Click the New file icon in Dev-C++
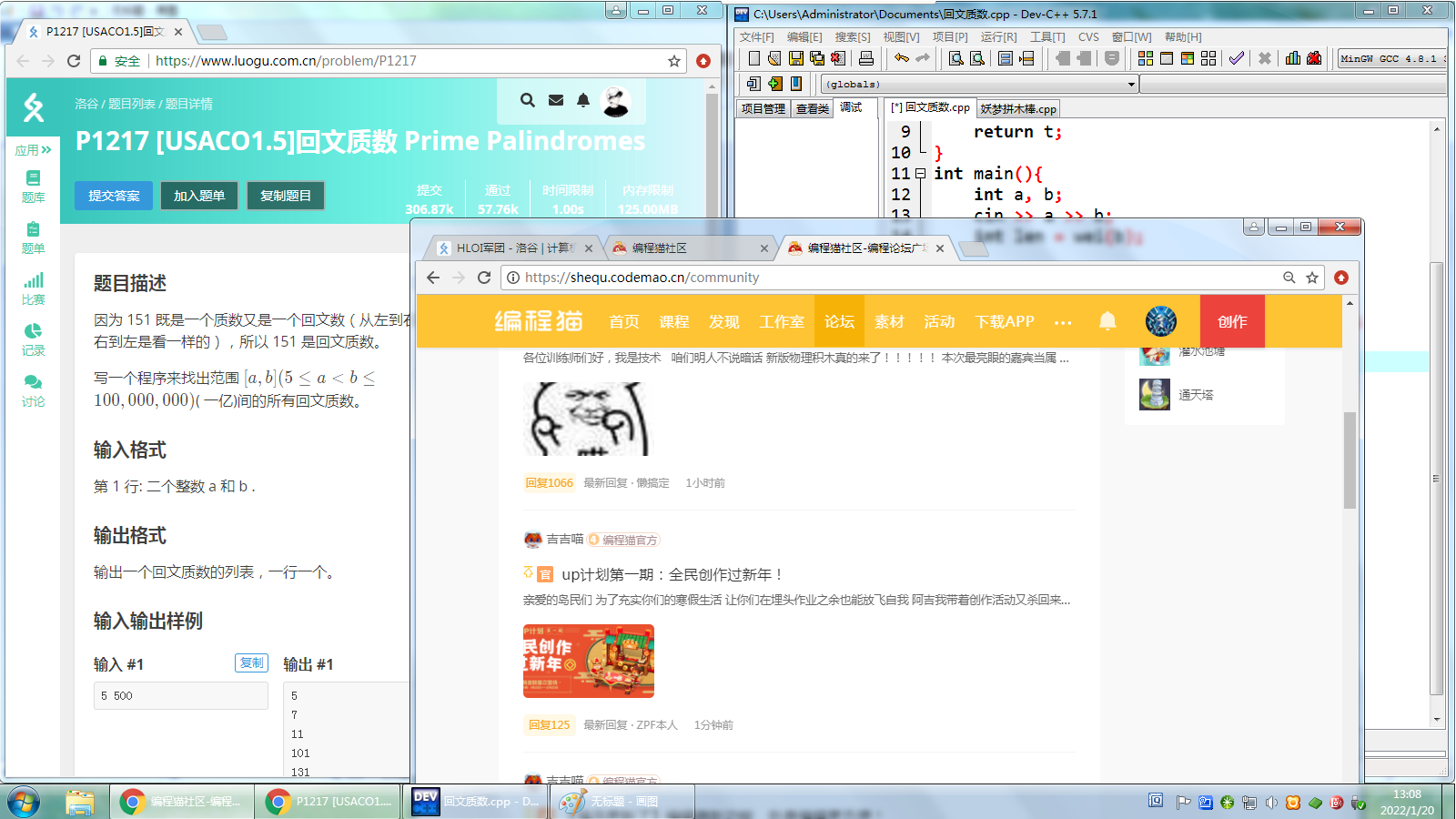The height and width of the screenshot is (819, 1456). (753, 58)
